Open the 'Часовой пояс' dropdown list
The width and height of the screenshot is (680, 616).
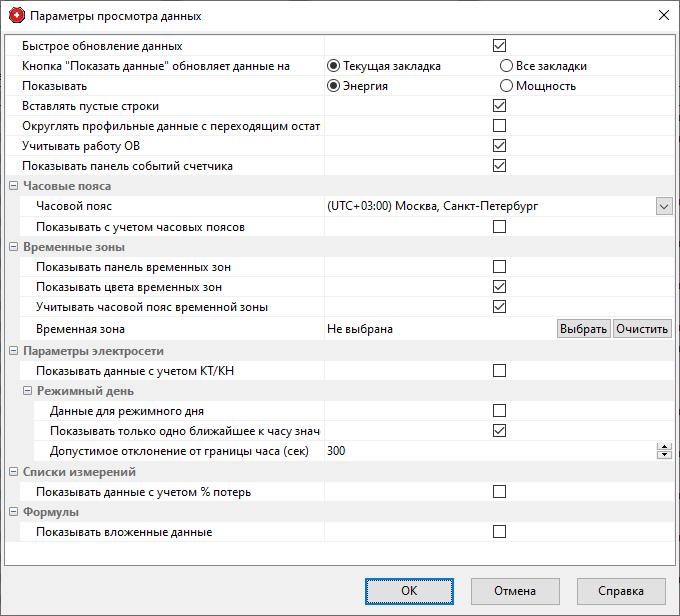(663, 206)
